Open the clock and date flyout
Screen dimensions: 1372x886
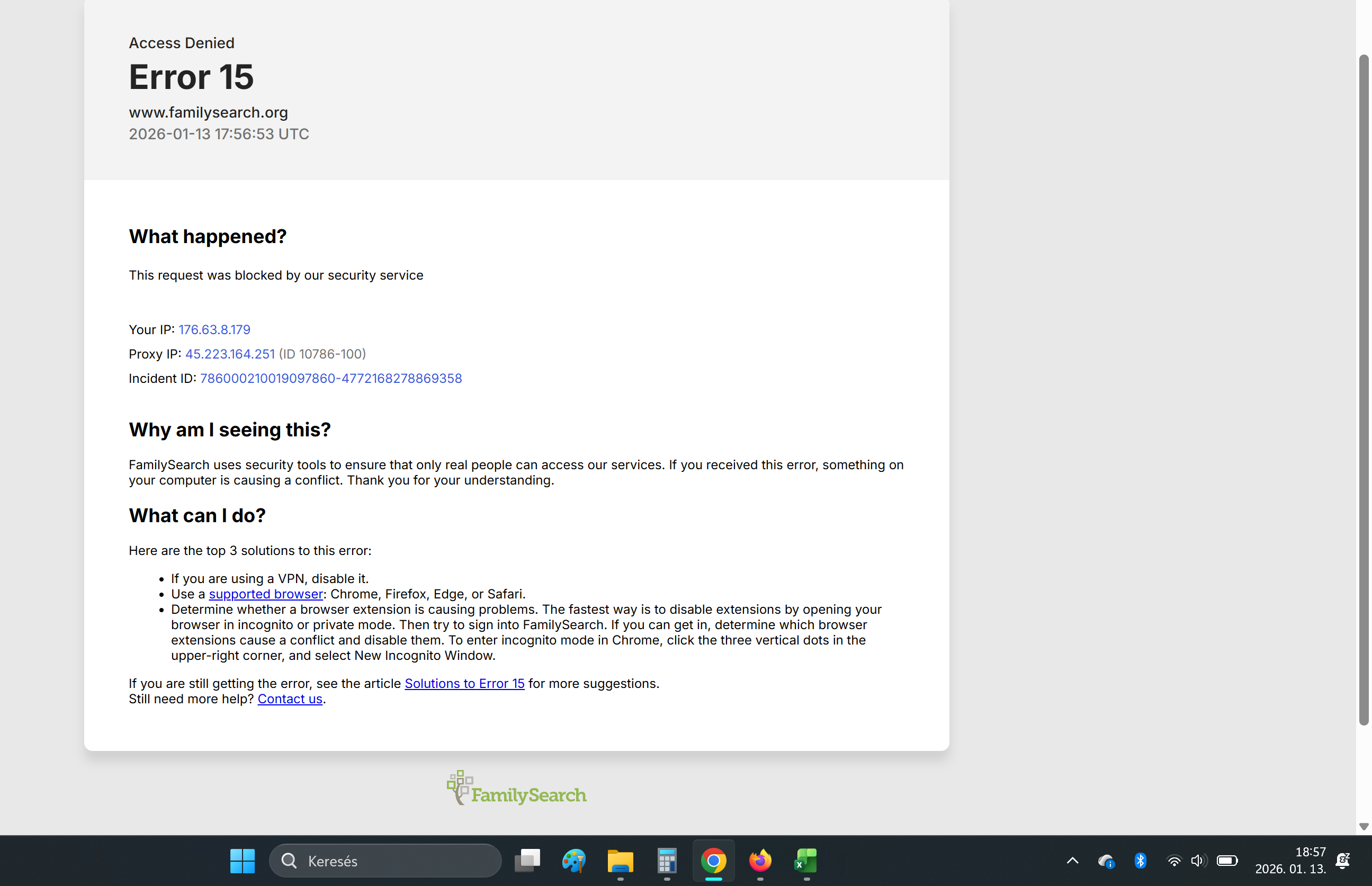click(x=1290, y=861)
